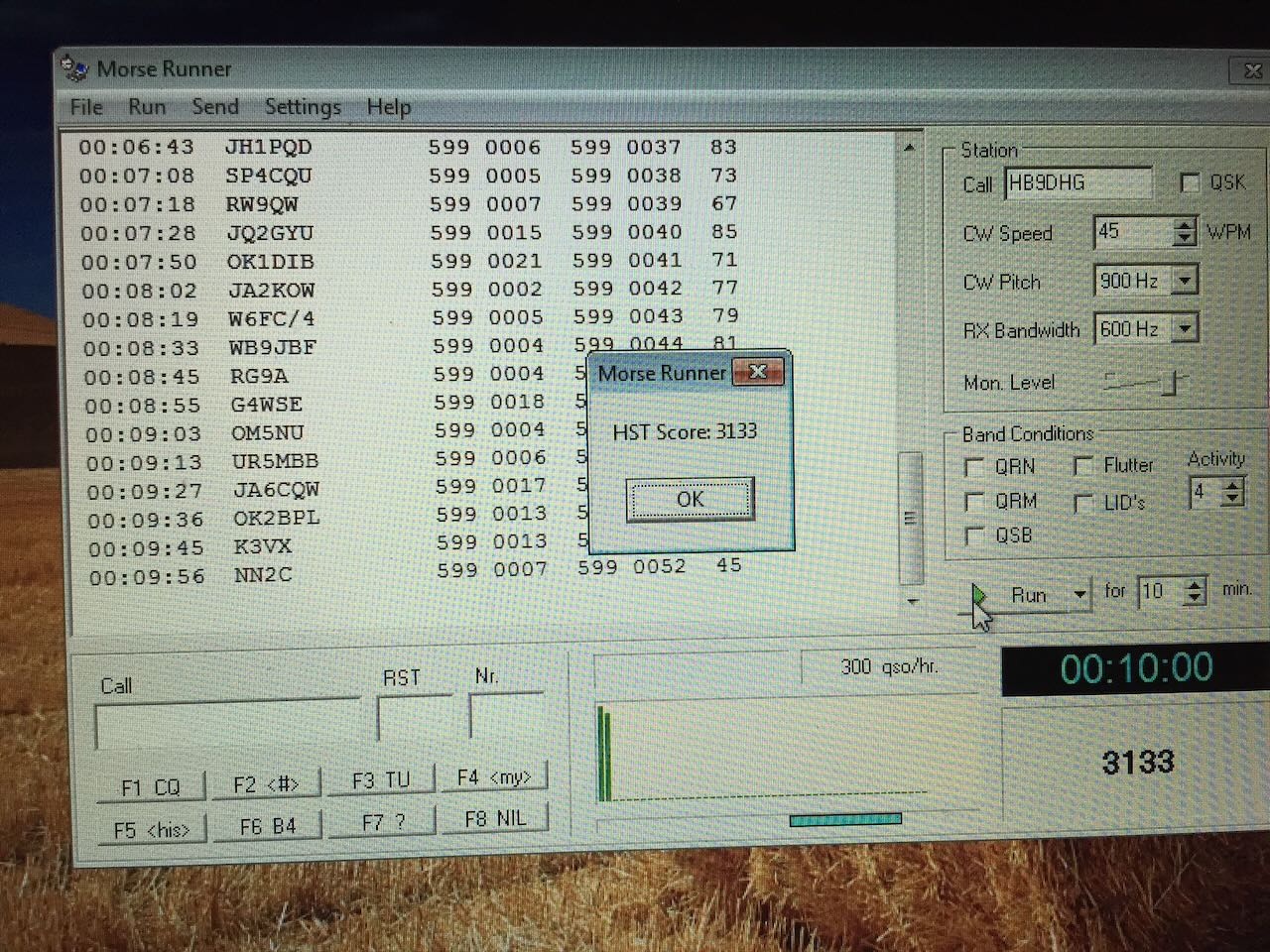Click the station Call field HB9DHG
Image resolution: width=1270 pixels, height=952 pixels.
[x=1079, y=183]
